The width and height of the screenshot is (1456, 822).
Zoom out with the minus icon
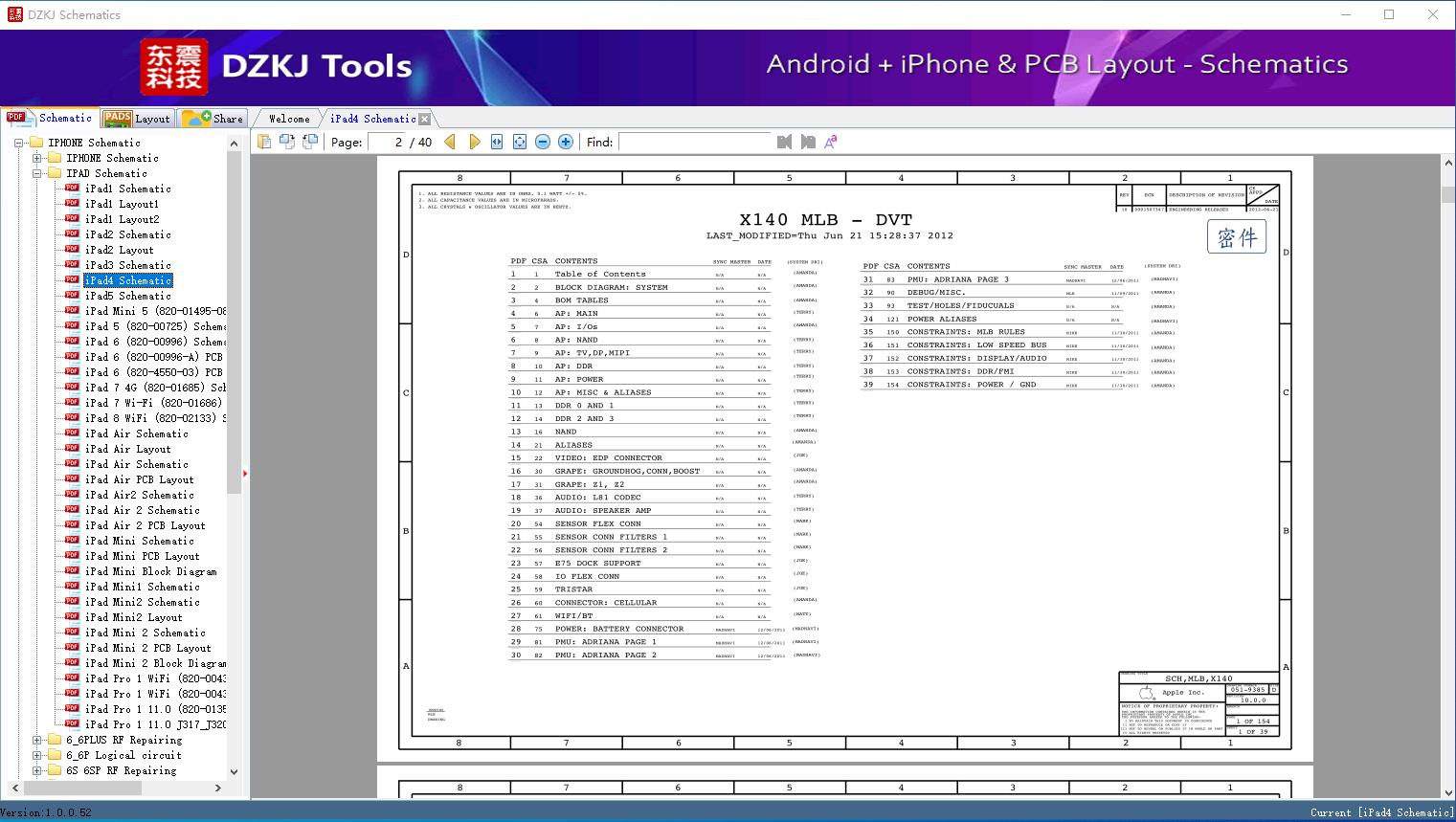(x=543, y=142)
